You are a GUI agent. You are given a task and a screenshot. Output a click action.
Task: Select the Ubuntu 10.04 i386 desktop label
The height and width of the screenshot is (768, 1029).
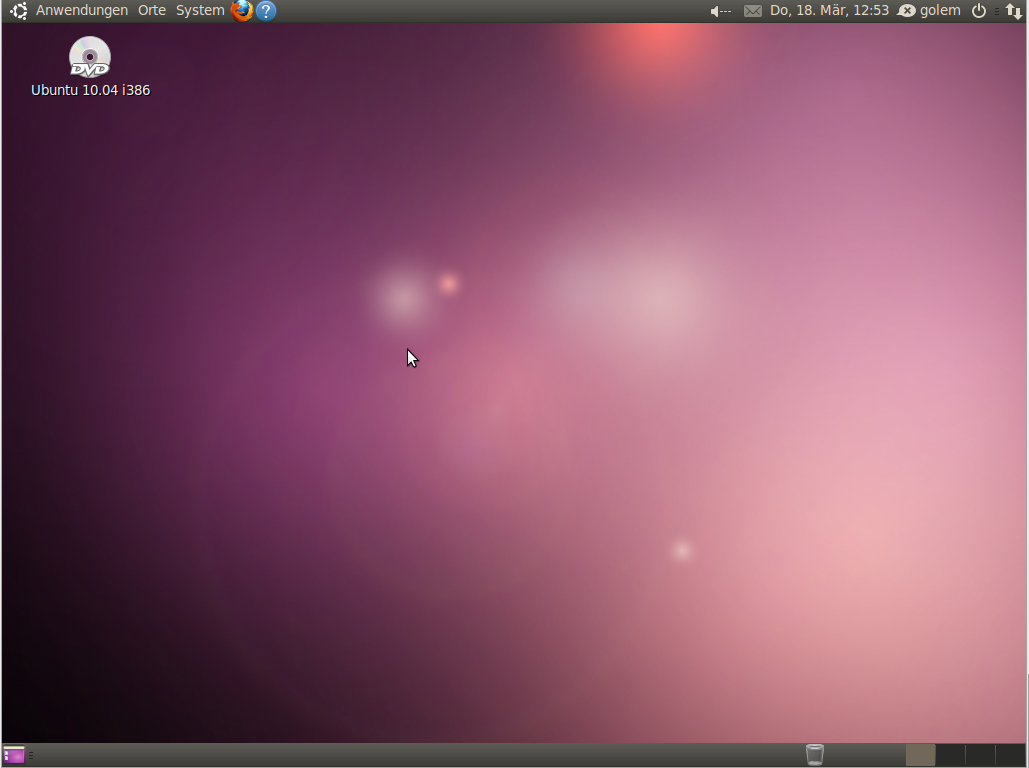point(90,89)
